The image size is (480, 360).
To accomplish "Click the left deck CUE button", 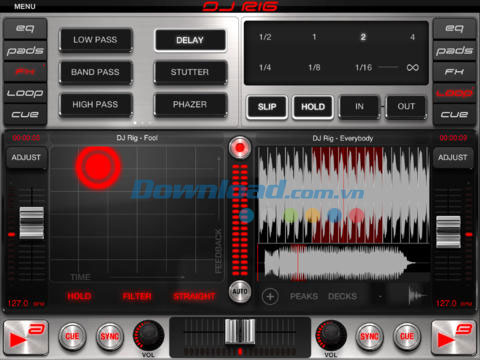I will 72,336.
